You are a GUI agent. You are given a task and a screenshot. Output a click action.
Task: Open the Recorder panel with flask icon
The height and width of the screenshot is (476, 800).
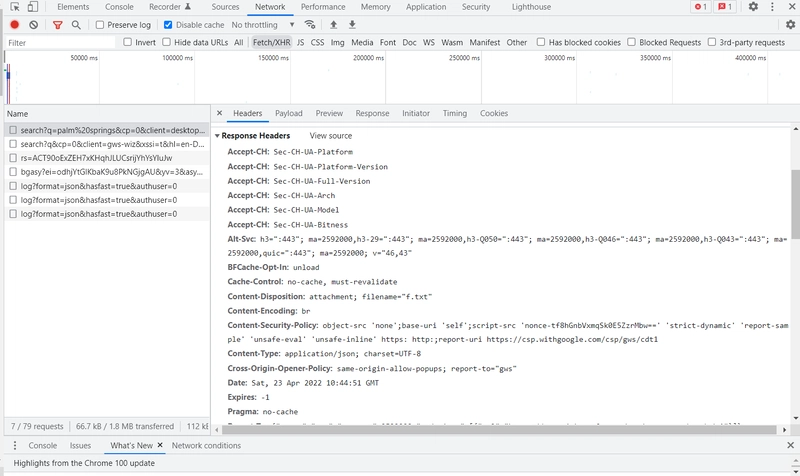(170, 7)
